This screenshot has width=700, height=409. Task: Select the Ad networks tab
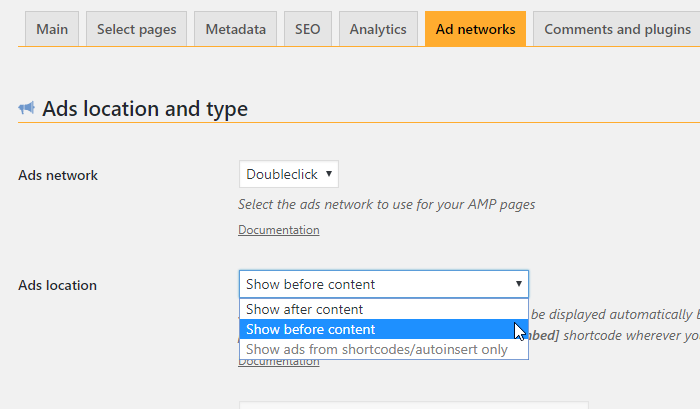pos(475,29)
